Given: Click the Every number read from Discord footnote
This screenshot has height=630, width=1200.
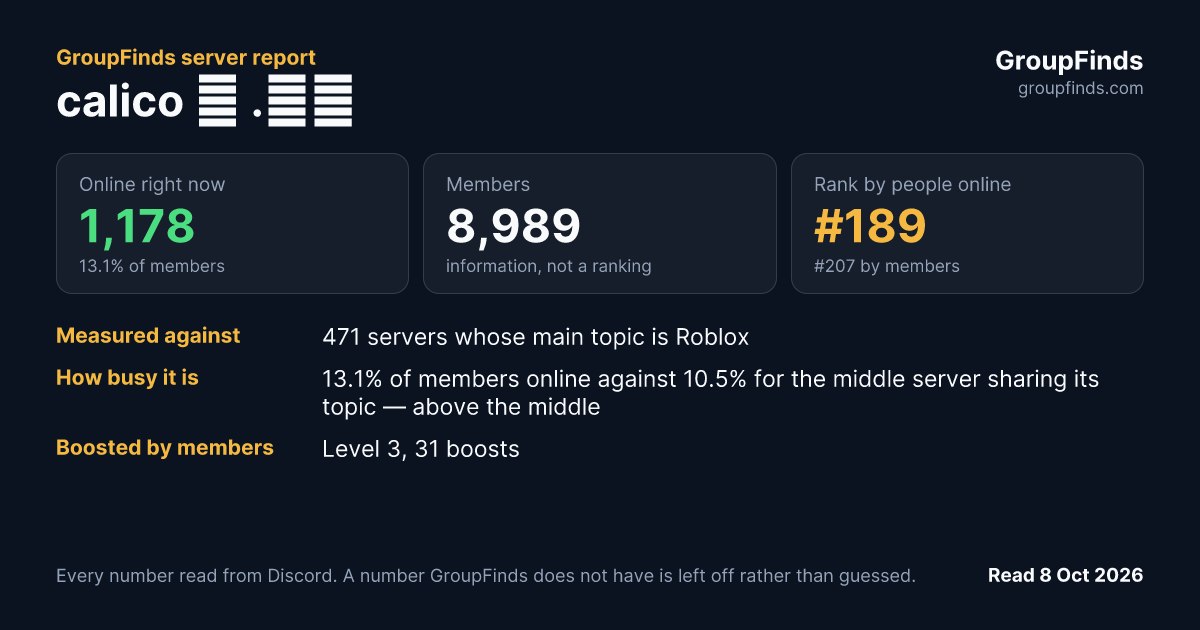Looking at the screenshot, I should click(x=486, y=576).
